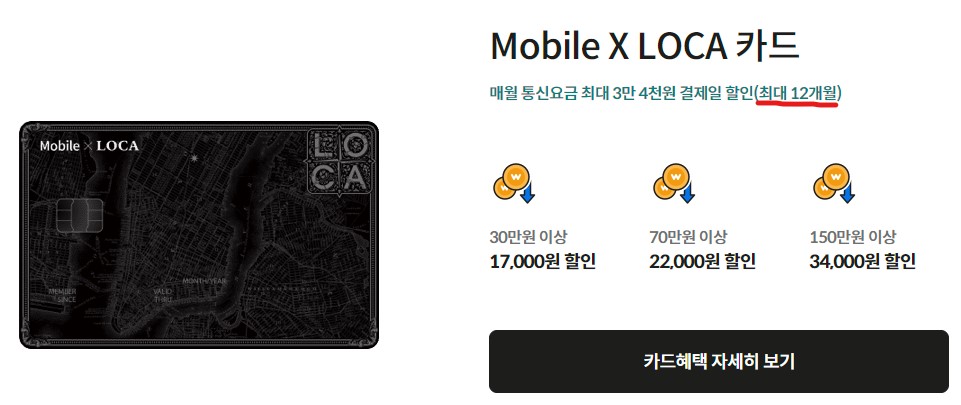Click the 34,000원 할인 text
The image size is (961, 405).
click(x=862, y=262)
